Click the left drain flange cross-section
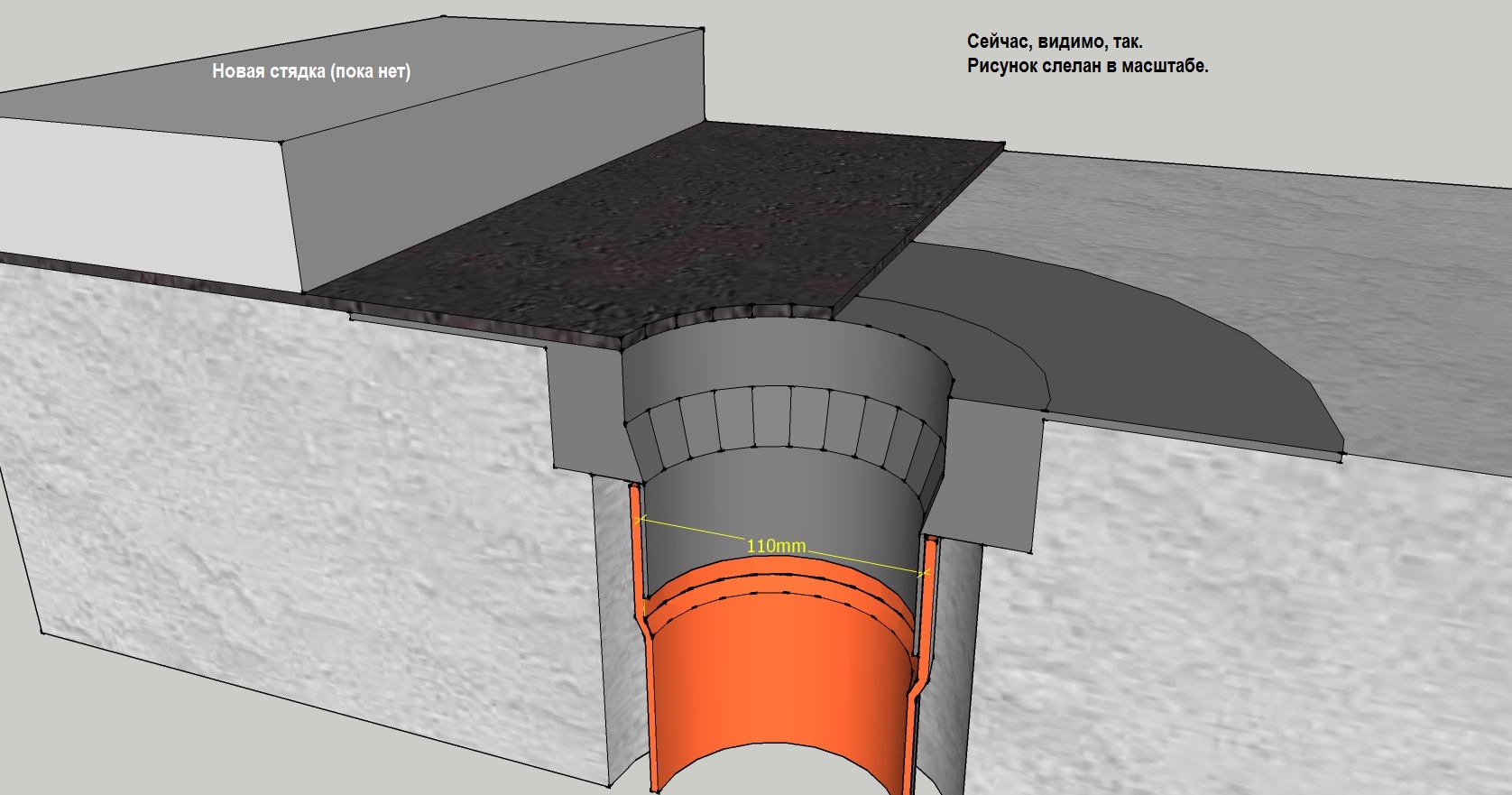 [x=586, y=406]
